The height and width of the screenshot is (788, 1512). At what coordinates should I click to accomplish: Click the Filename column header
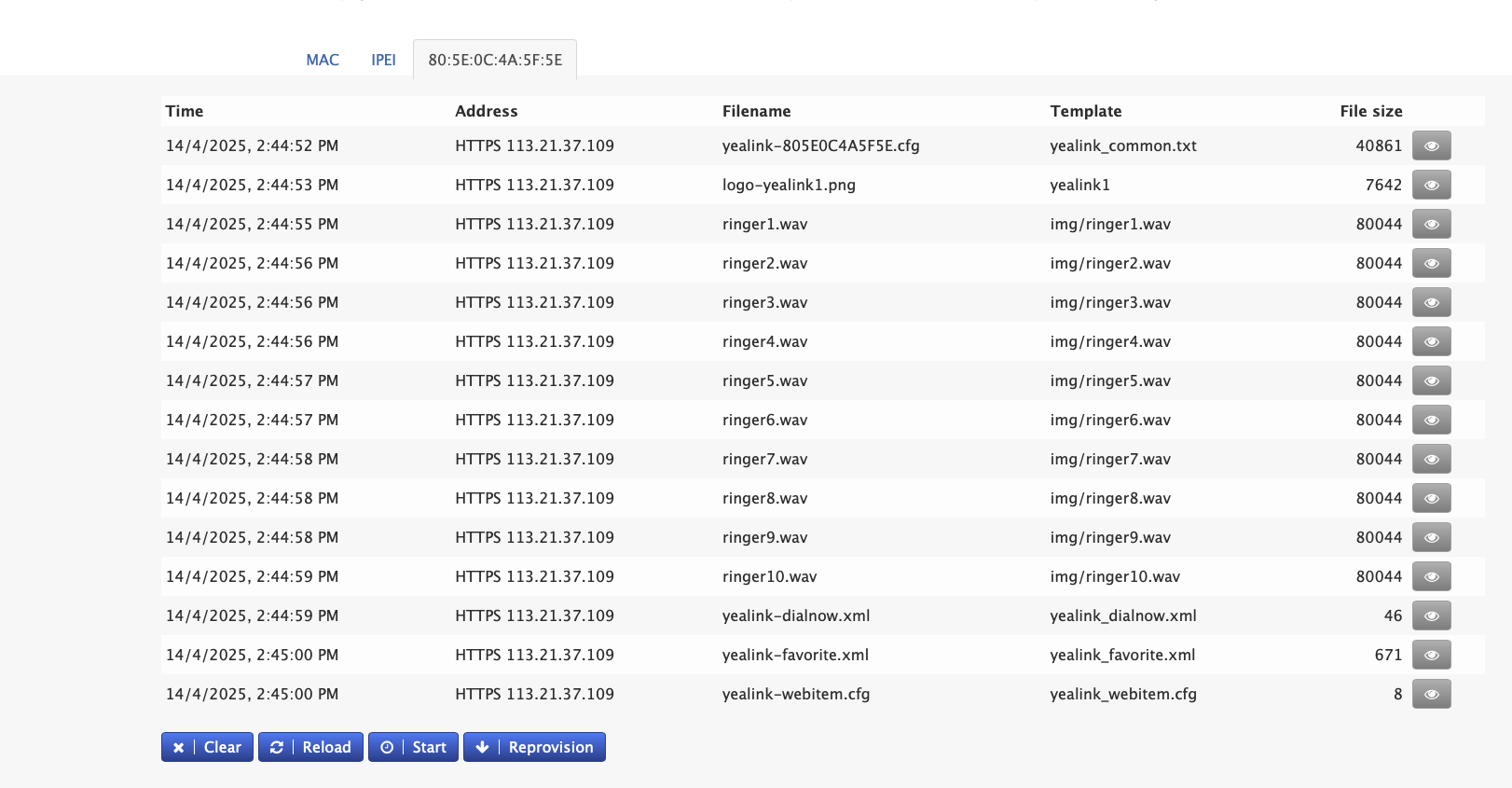[756, 111]
